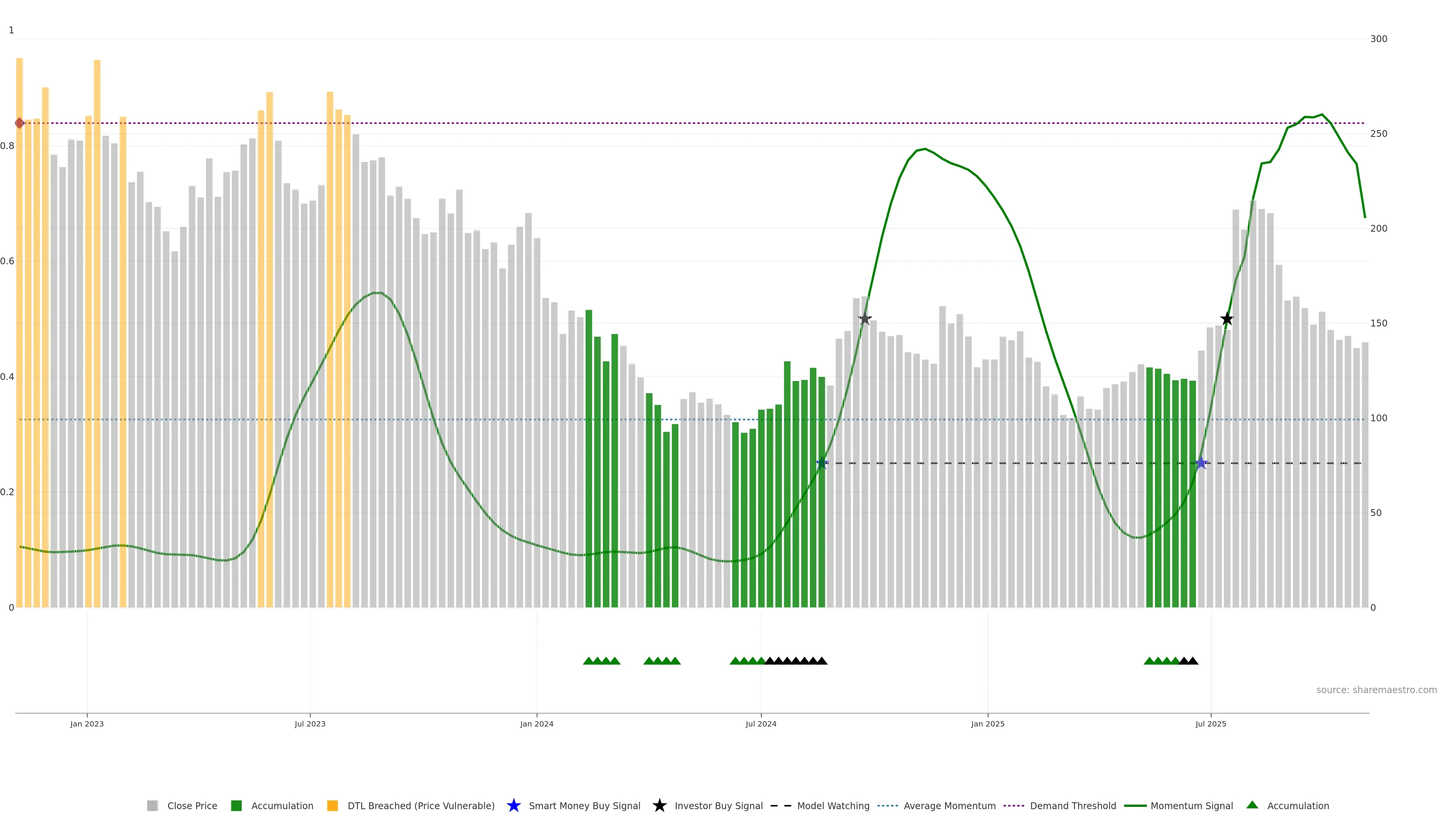Click the first orange bar at chart start
Viewport: 1456px width, 819px height.
(20, 339)
